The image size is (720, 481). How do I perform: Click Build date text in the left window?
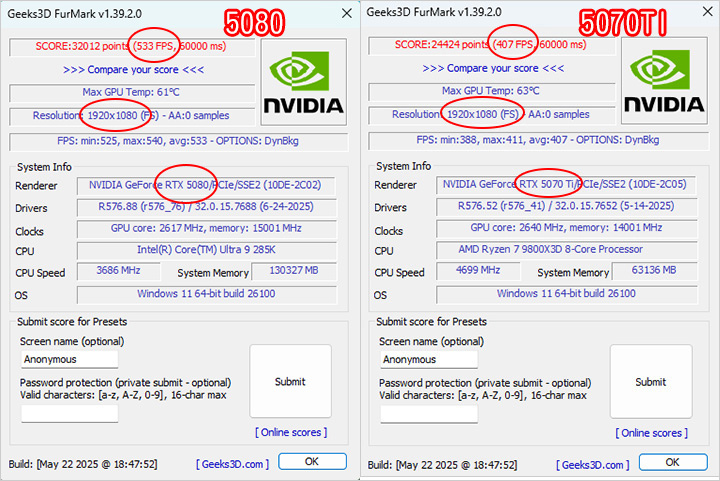click(x=83, y=464)
